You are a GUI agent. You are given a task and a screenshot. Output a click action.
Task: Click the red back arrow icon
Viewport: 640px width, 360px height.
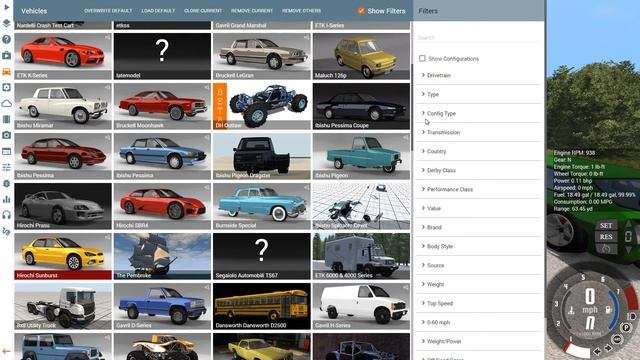point(6,351)
